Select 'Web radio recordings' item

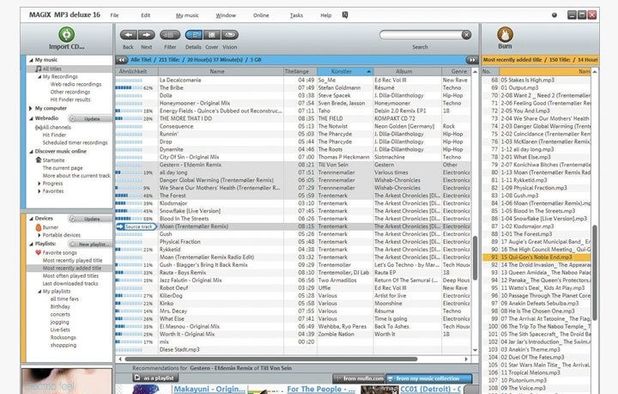pyautogui.click(x=76, y=84)
